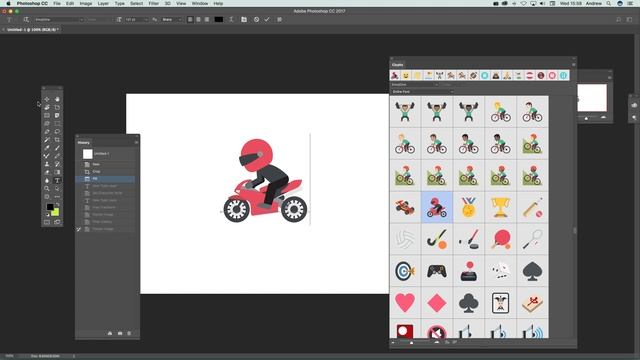
Task: Toggle the Character and Paragraph panels
Action: coord(244,19)
